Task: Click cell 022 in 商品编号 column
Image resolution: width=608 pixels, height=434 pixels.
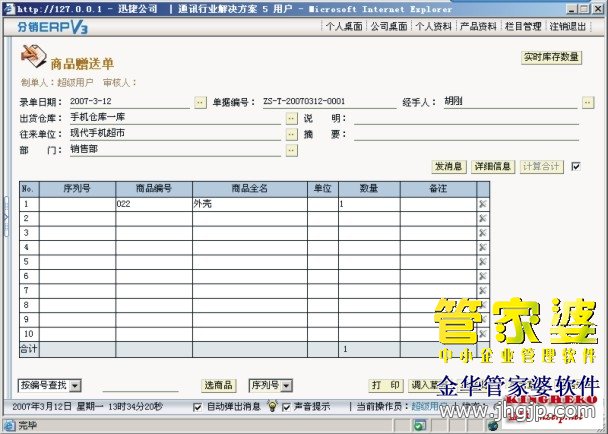Action: (154, 204)
